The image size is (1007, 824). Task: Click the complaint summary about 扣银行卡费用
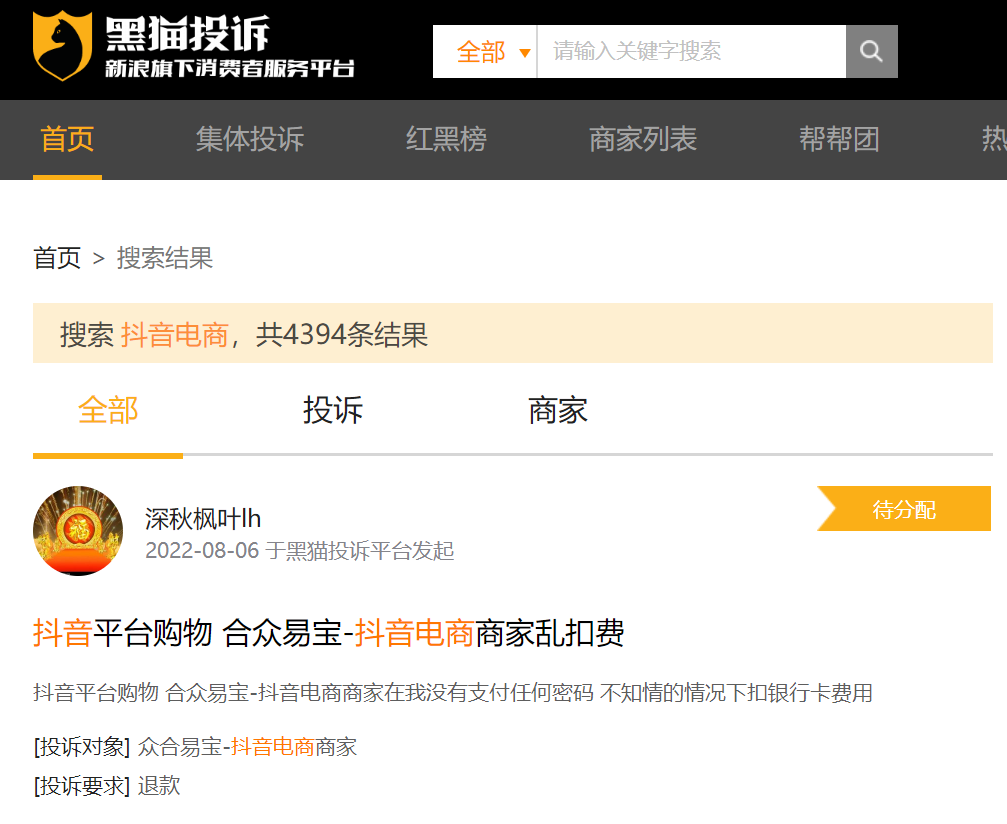tap(453, 693)
